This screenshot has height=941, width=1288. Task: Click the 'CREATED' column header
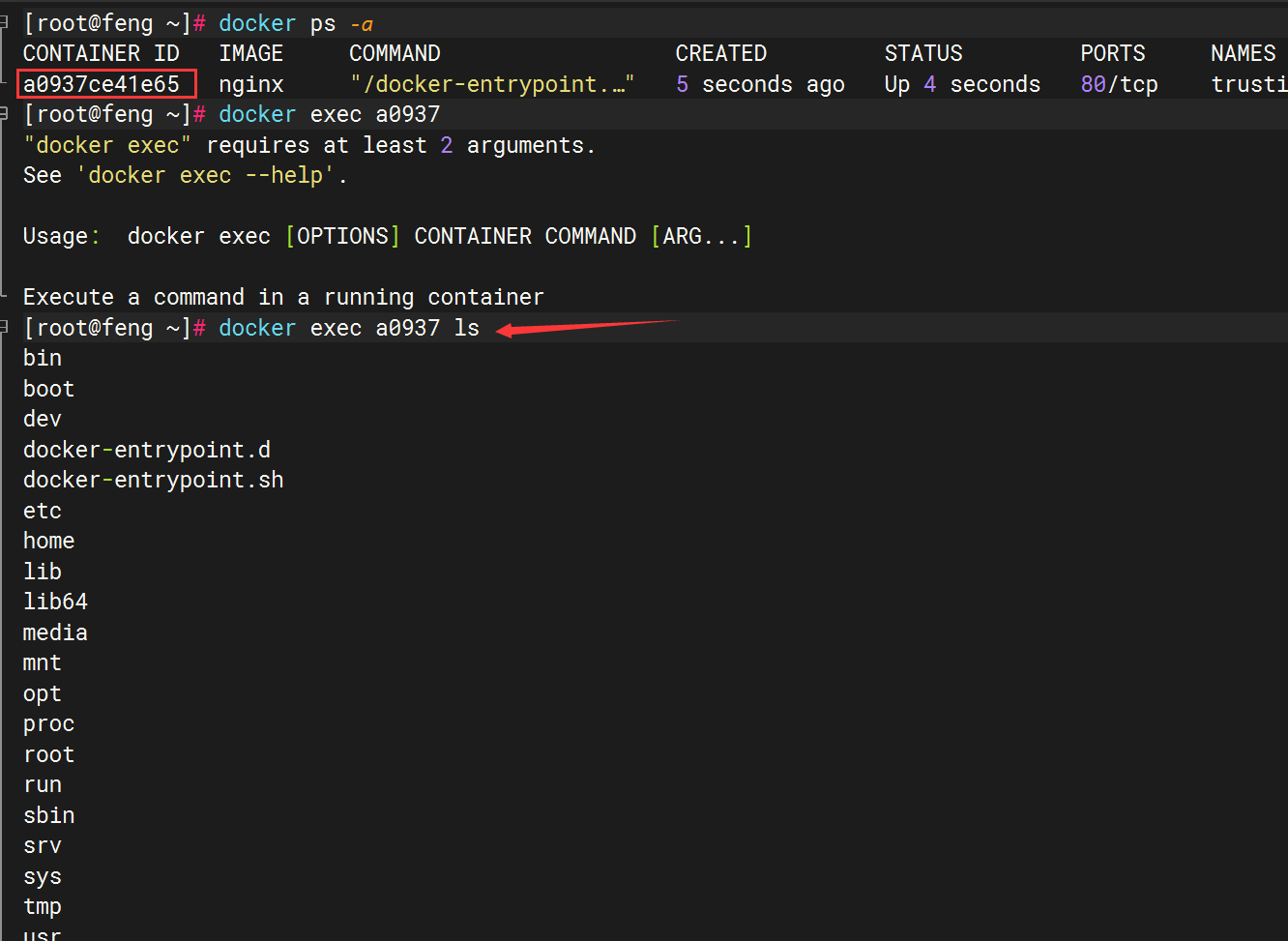(721, 53)
